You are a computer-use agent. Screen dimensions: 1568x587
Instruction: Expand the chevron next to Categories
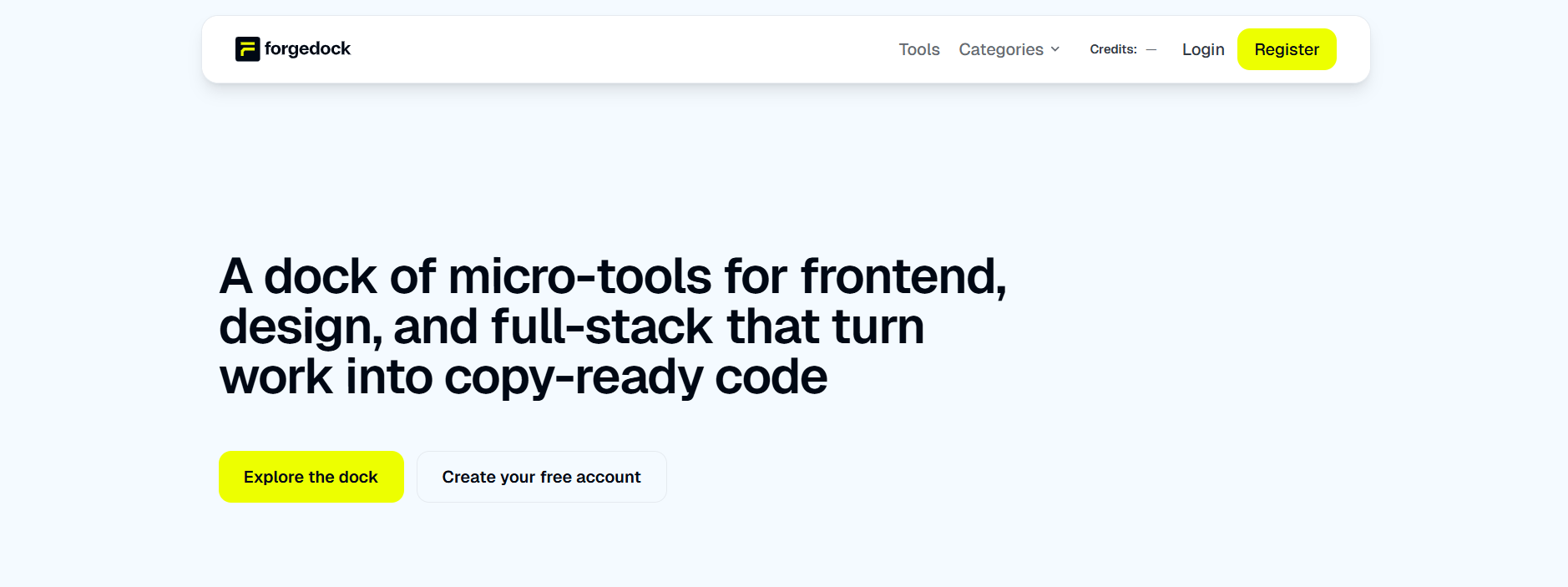pyautogui.click(x=1055, y=50)
